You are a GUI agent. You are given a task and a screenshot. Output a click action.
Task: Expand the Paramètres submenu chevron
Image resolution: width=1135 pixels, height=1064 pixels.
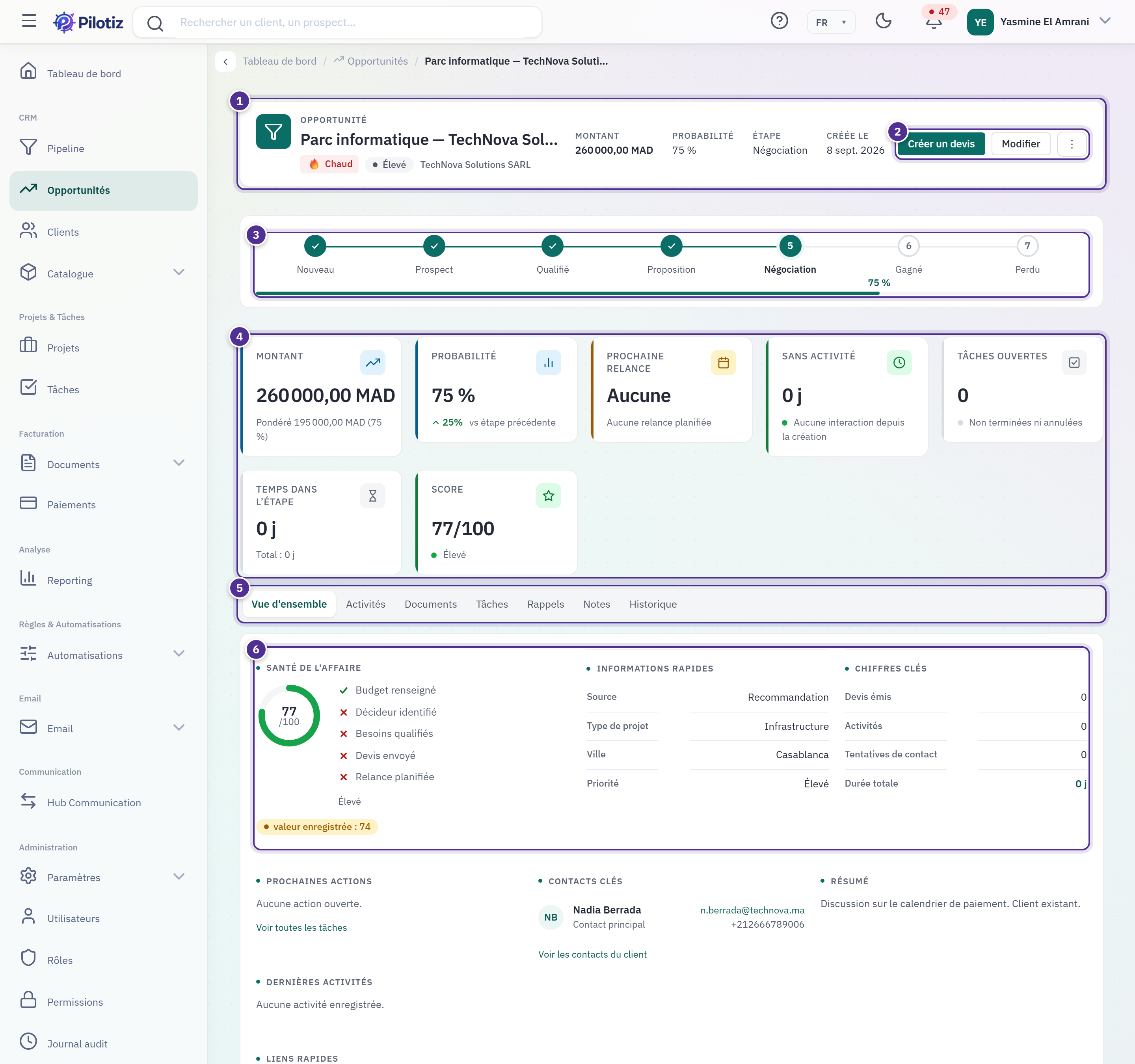179,876
